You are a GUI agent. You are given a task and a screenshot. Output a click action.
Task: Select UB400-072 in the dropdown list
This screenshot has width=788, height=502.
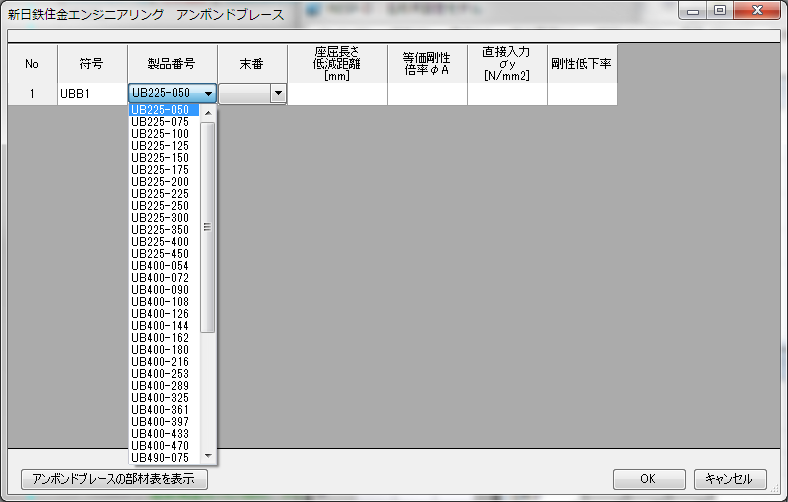tap(164, 278)
